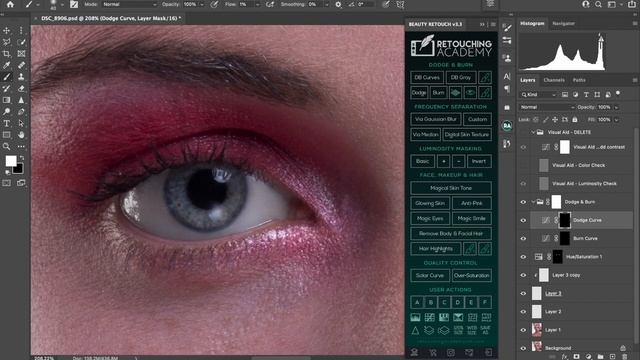
Task: Click the DB Curves button
Action: (x=427, y=77)
